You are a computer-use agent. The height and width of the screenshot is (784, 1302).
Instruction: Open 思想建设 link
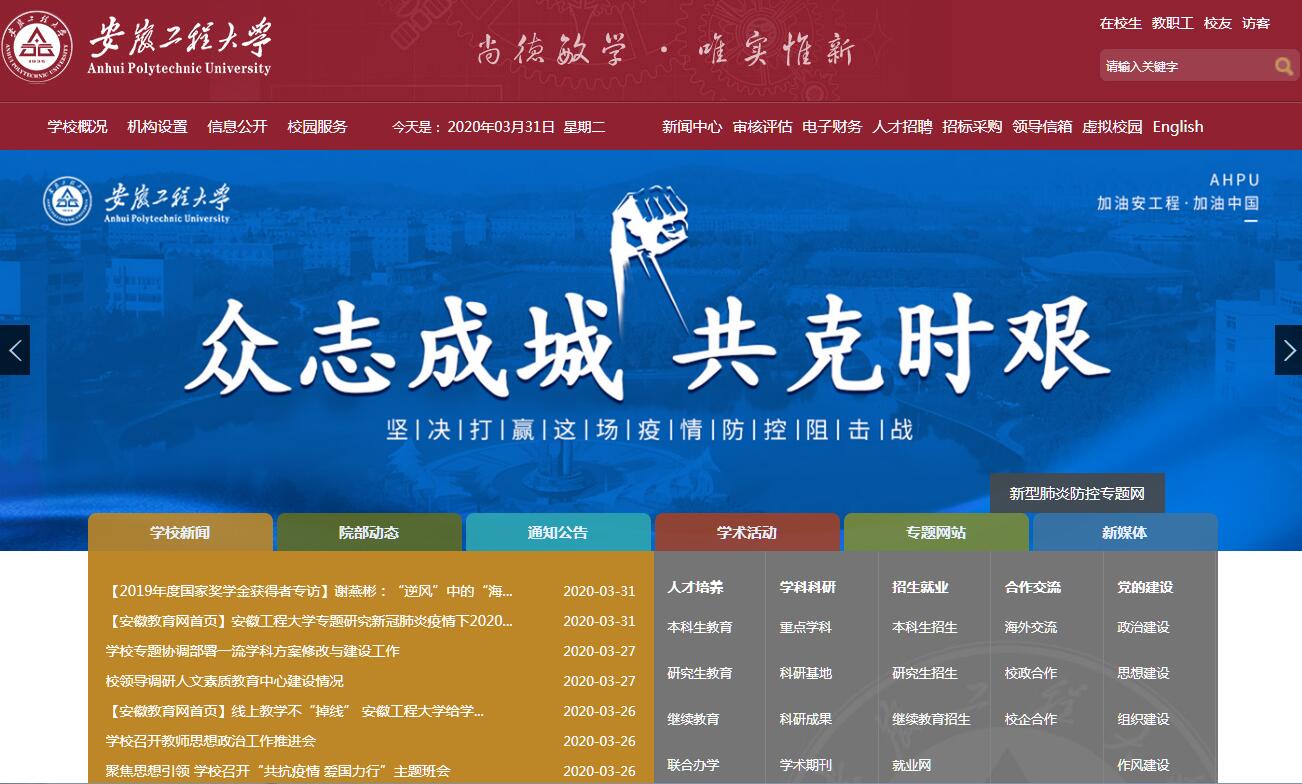click(x=1143, y=673)
